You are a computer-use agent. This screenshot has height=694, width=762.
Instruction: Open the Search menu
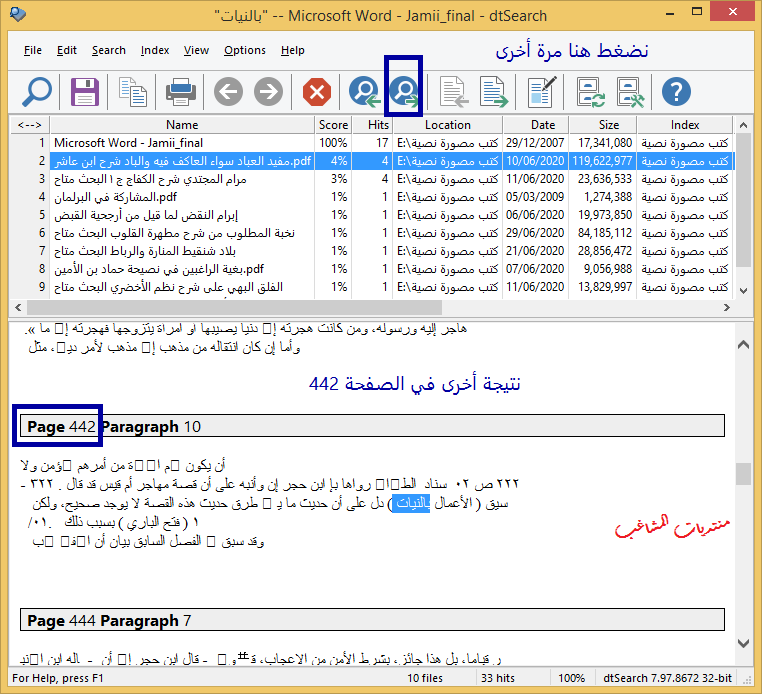pos(108,50)
